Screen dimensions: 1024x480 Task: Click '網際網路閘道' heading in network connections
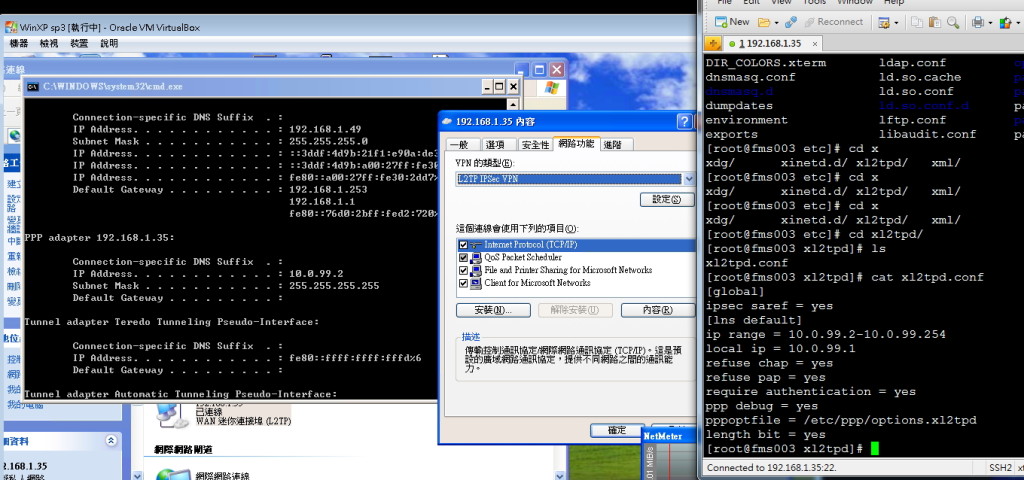point(184,450)
